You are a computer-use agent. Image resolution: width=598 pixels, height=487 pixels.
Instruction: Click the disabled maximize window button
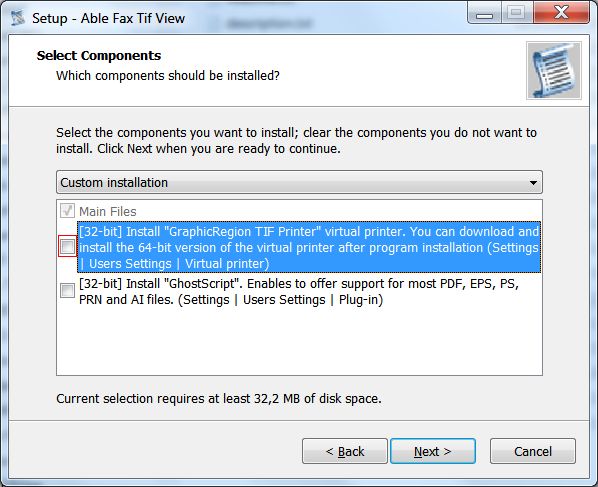click(516, 13)
